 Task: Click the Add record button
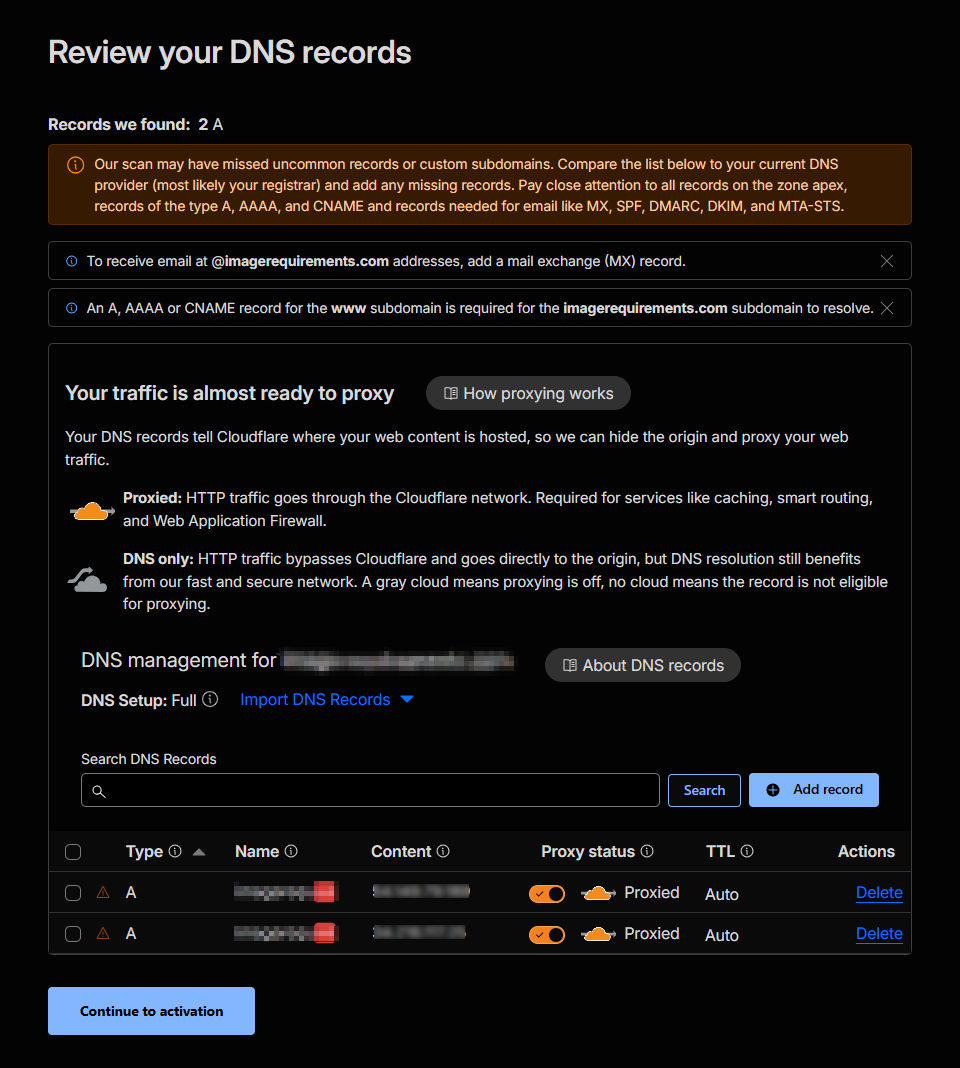(814, 790)
